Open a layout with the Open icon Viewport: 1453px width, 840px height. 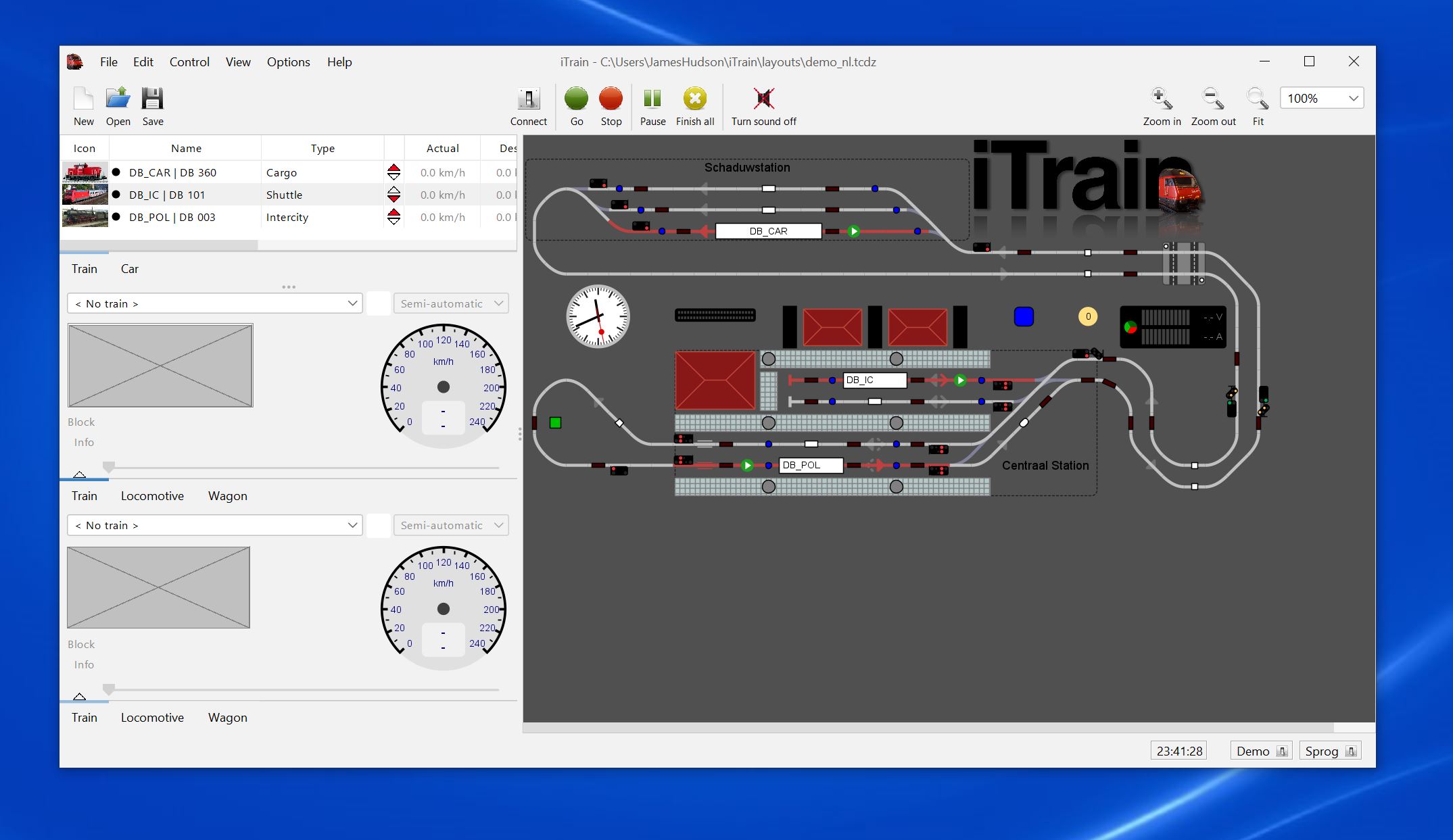point(118,99)
